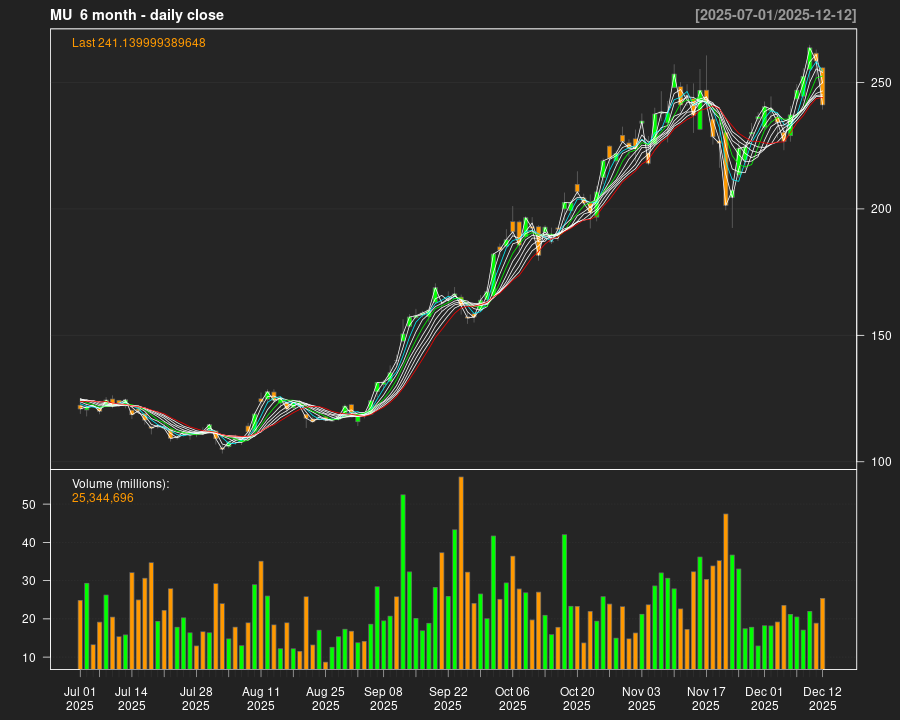Image resolution: width=900 pixels, height=720 pixels.
Task: Click the 50 volume axis label
Action: (x=29, y=505)
